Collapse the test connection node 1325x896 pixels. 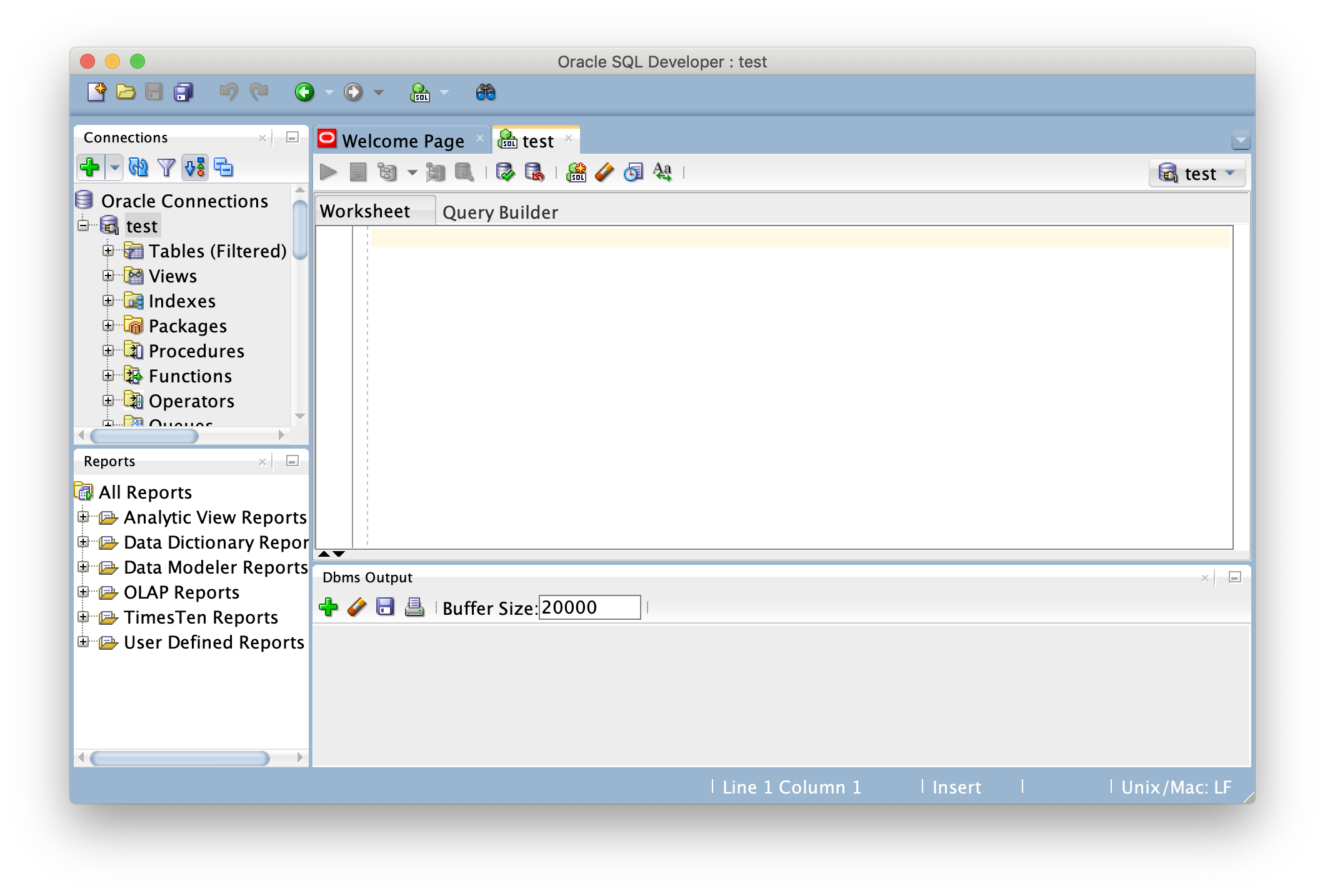(83, 226)
